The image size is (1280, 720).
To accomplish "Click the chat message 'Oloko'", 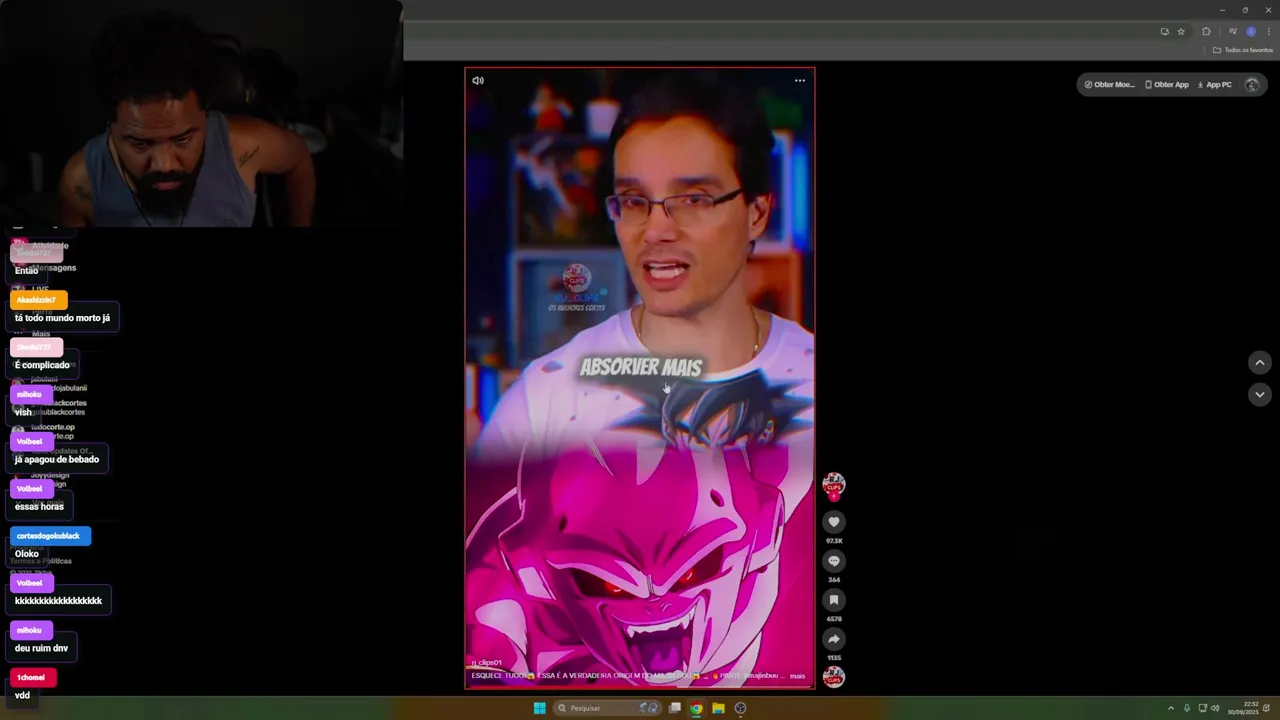I will 27,554.
